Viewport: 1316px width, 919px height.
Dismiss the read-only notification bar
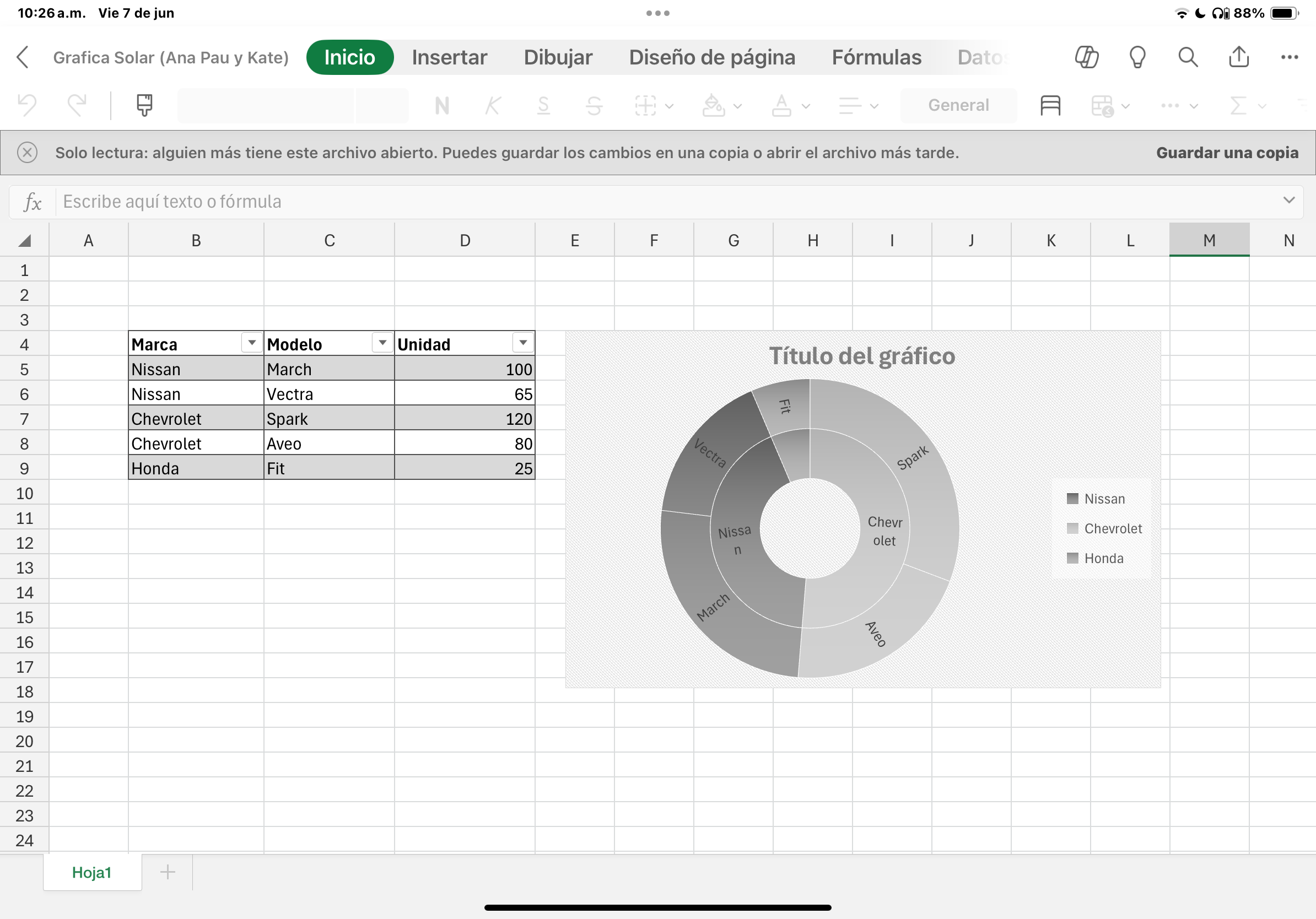click(x=28, y=153)
